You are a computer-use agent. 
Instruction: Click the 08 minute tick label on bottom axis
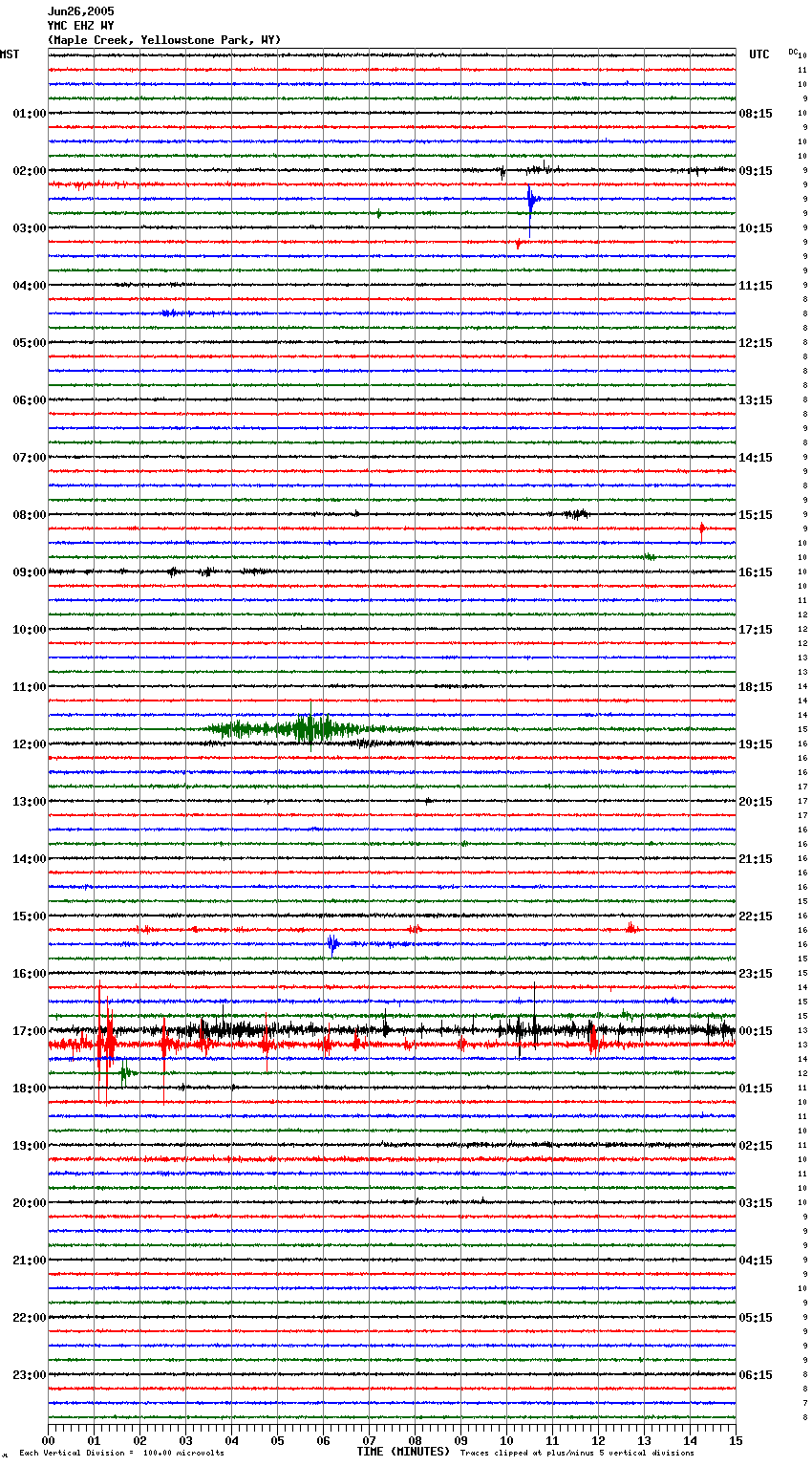pos(415,1440)
